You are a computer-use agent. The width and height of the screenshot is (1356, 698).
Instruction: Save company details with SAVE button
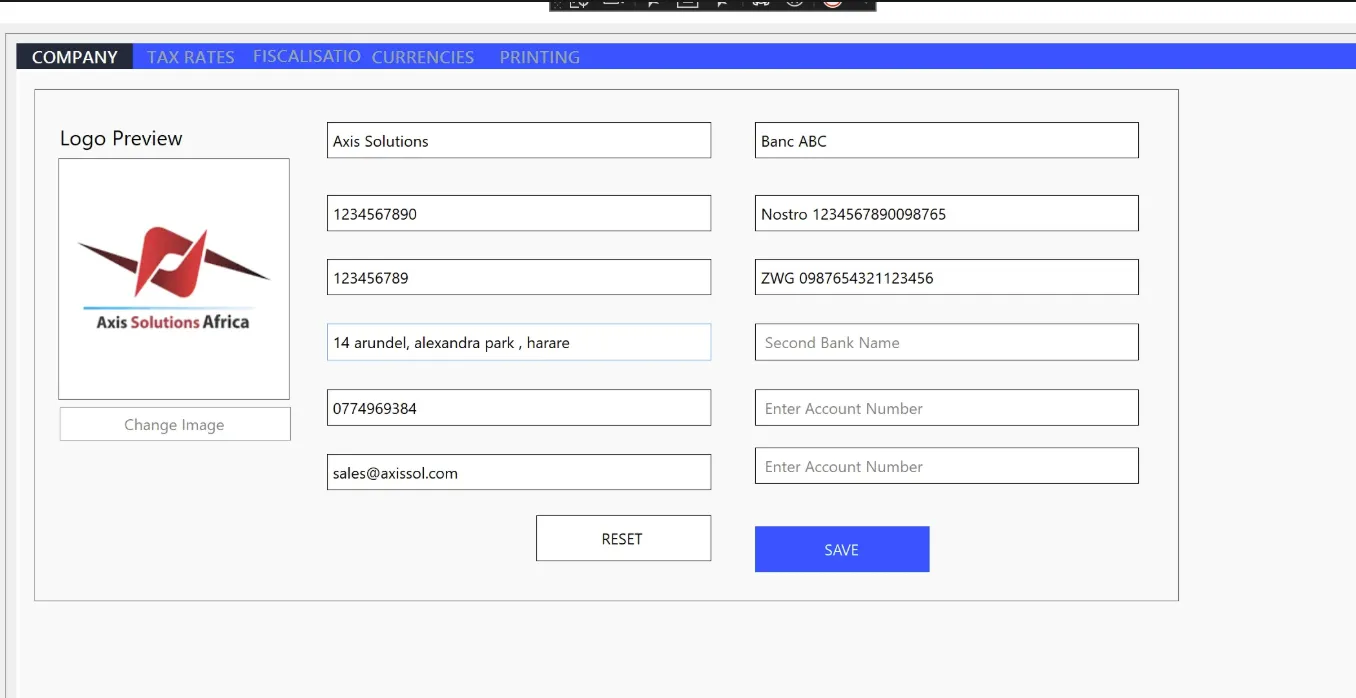[842, 549]
